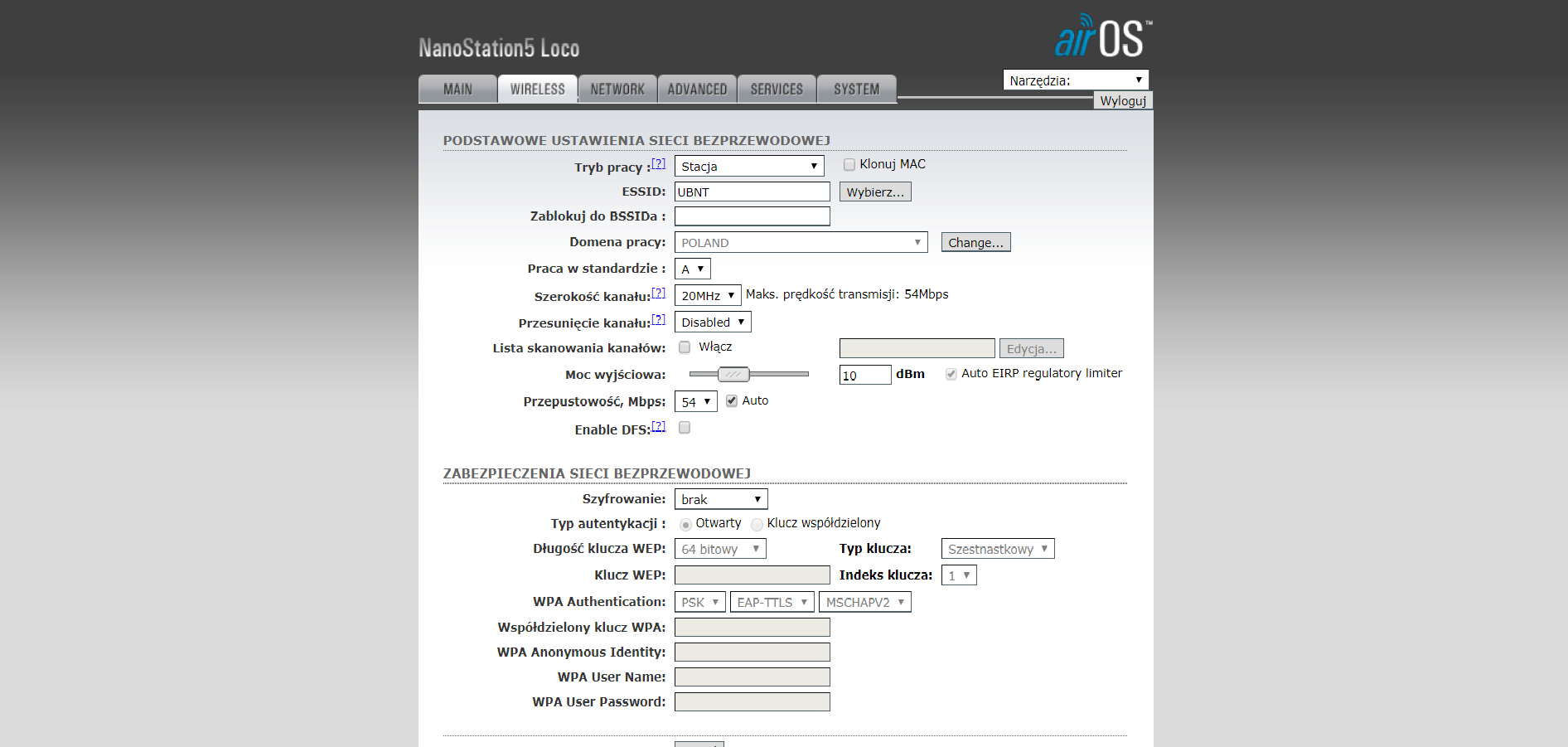Open help link next to Szerokość kanału
This screenshot has width=1568, height=747.
click(x=658, y=293)
